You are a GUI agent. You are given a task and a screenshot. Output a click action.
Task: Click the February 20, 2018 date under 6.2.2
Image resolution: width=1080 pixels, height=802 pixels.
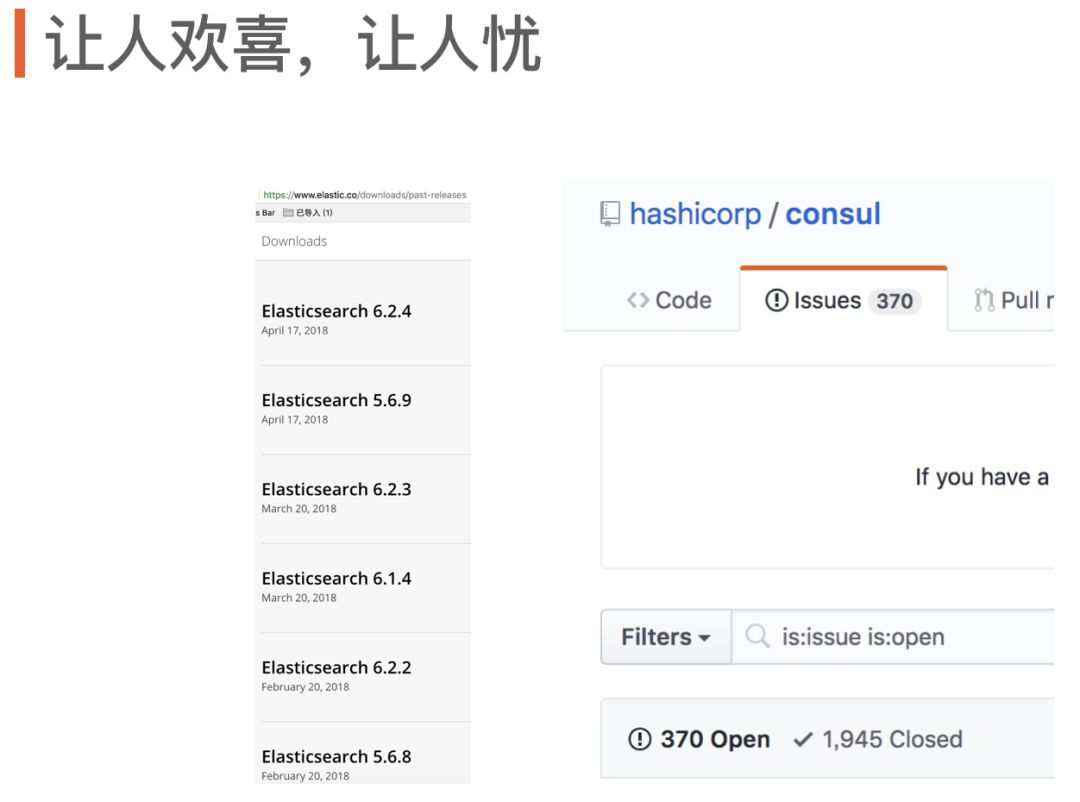coord(305,686)
